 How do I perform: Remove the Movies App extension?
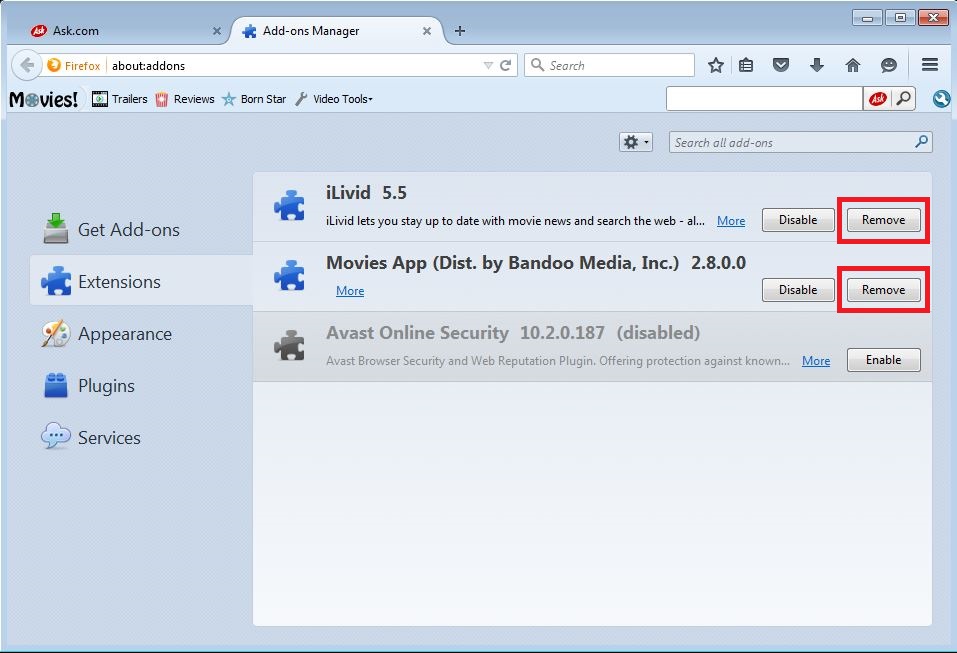(x=883, y=290)
